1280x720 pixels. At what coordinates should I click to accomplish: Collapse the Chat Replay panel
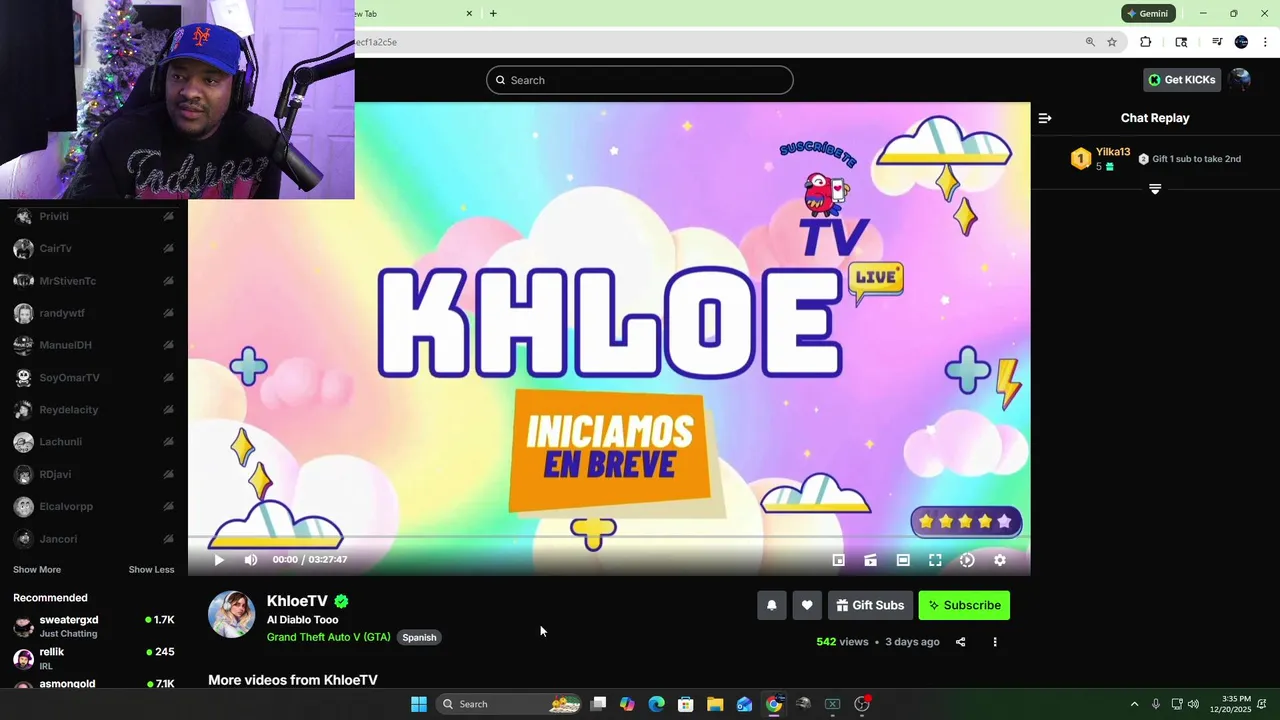(x=1045, y=118)
